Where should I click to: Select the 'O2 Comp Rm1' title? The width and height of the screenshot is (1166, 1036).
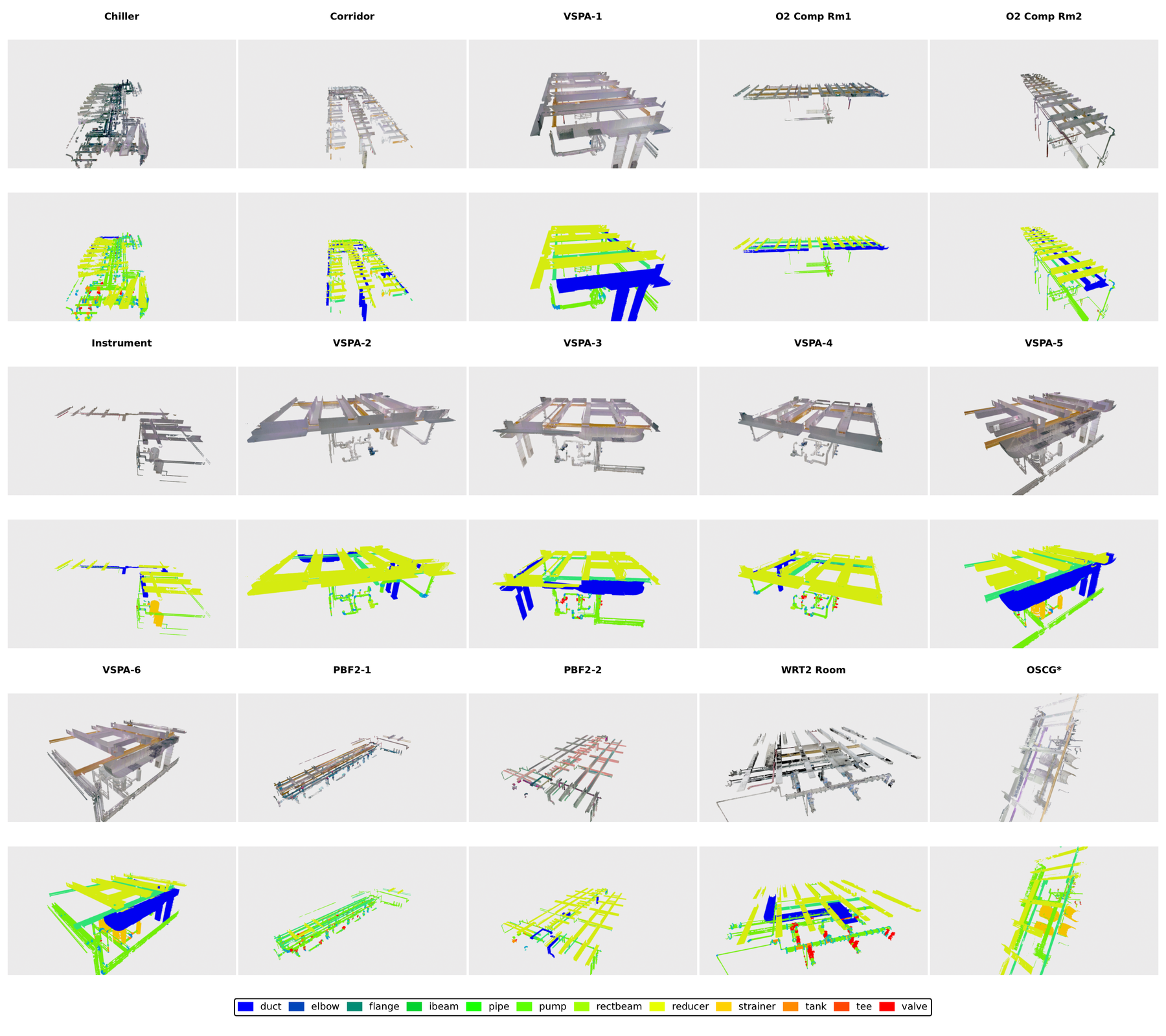[x=814, y=17]
